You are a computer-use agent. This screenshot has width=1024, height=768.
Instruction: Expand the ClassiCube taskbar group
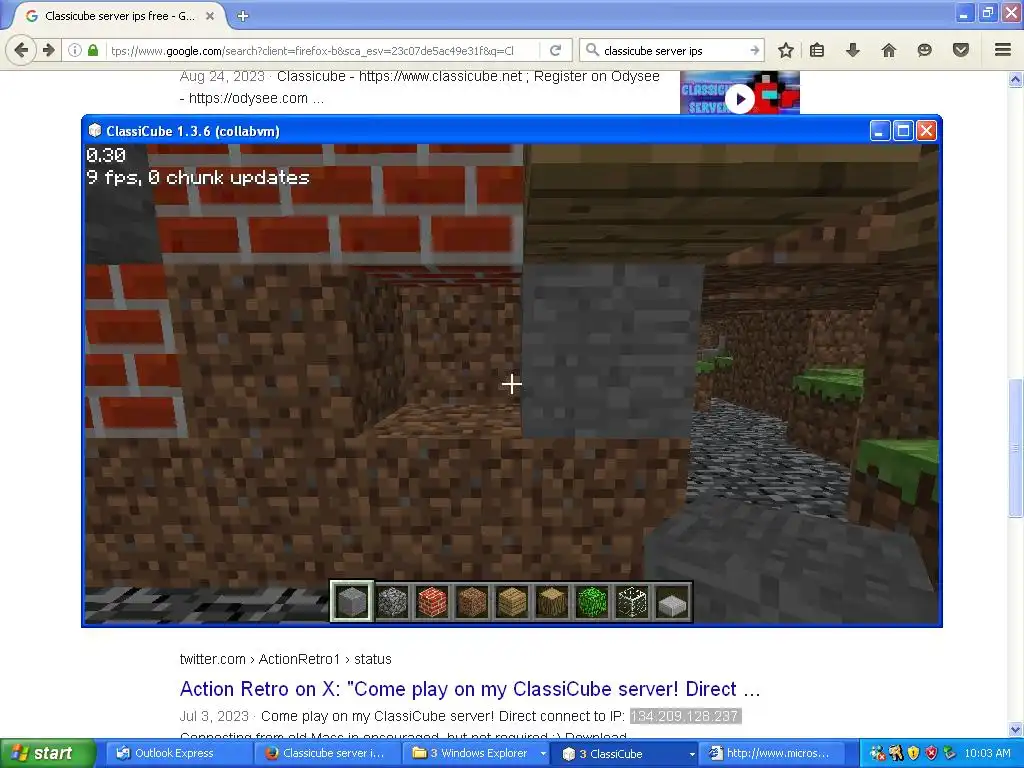tap(692, 754)
